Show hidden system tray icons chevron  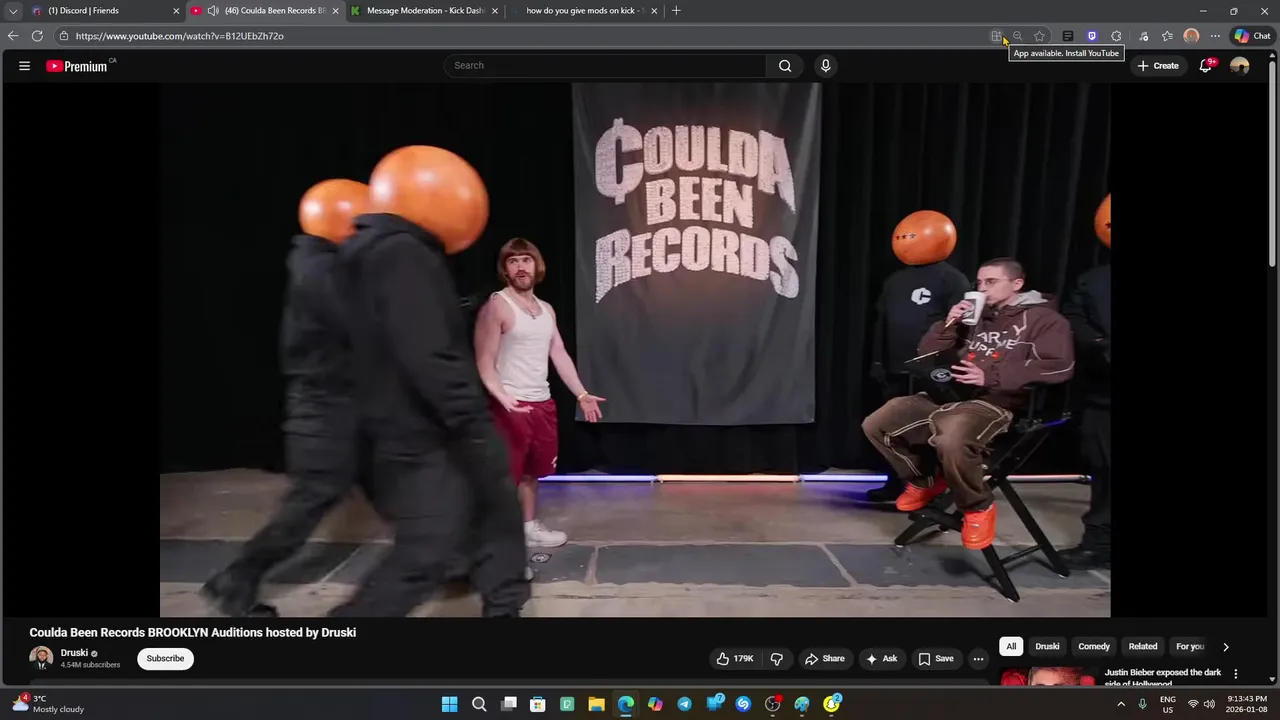[x=1121, y=704]
